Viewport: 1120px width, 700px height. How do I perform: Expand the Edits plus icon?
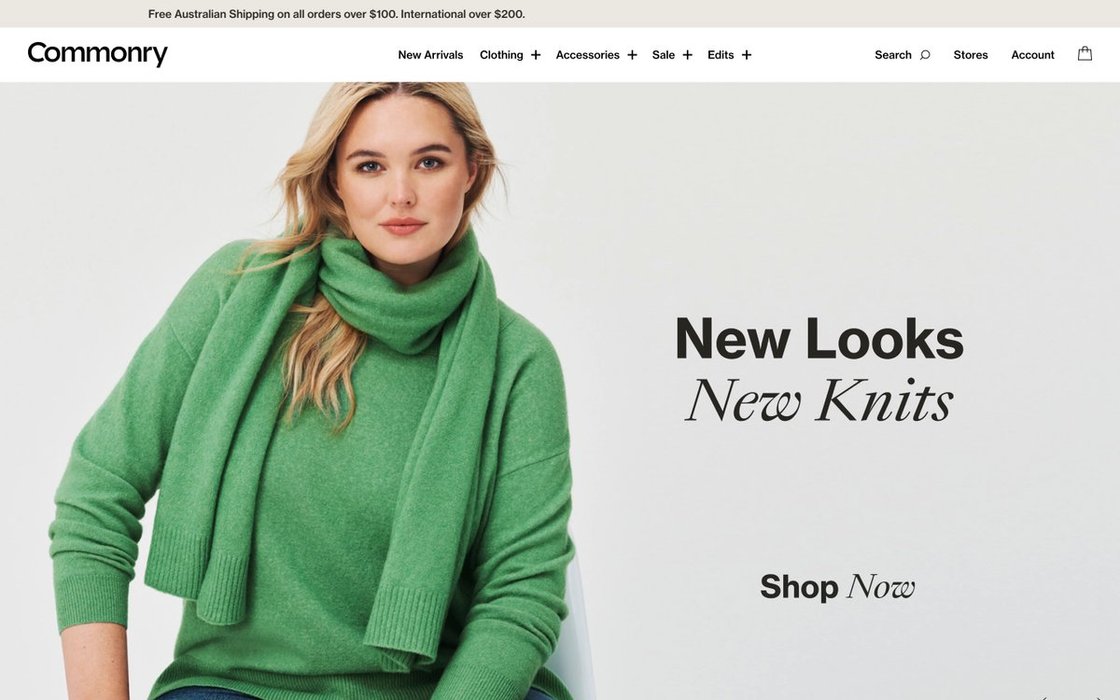[x=746, y=55]
